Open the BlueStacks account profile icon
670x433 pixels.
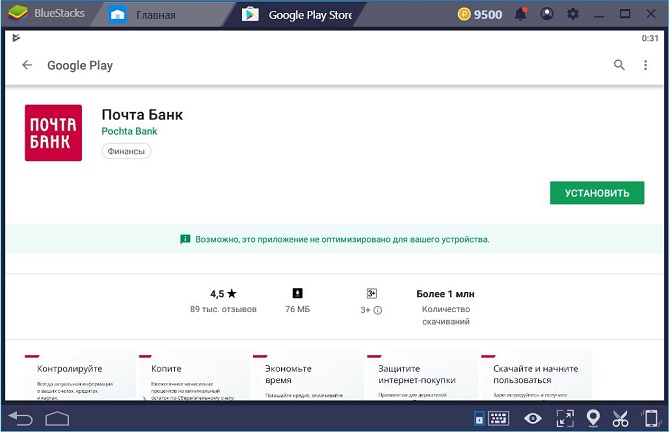point(546,14)
